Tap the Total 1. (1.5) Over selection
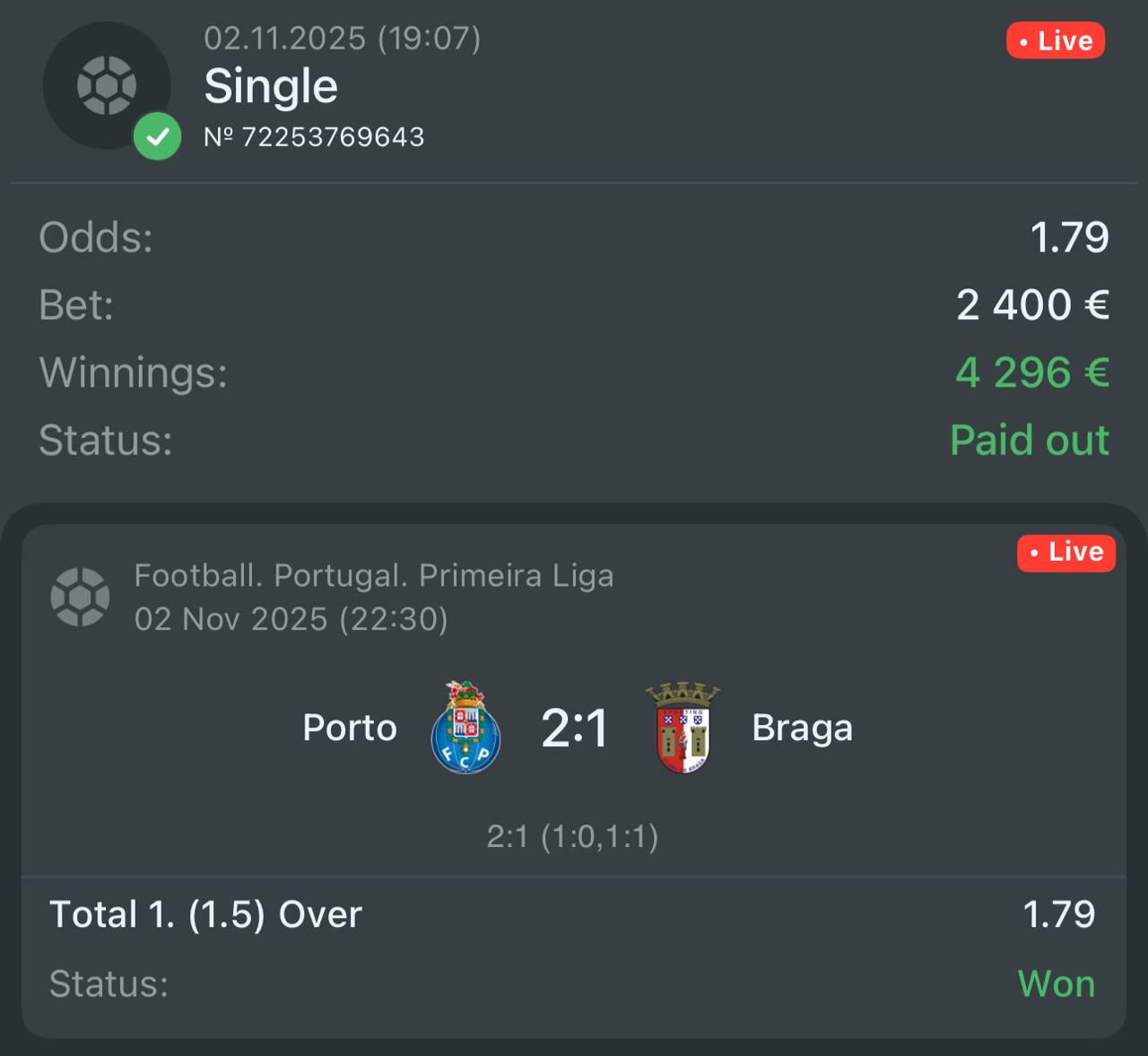The width and height of the screenshot is (1148, 1056). click(x=205, y=914)
